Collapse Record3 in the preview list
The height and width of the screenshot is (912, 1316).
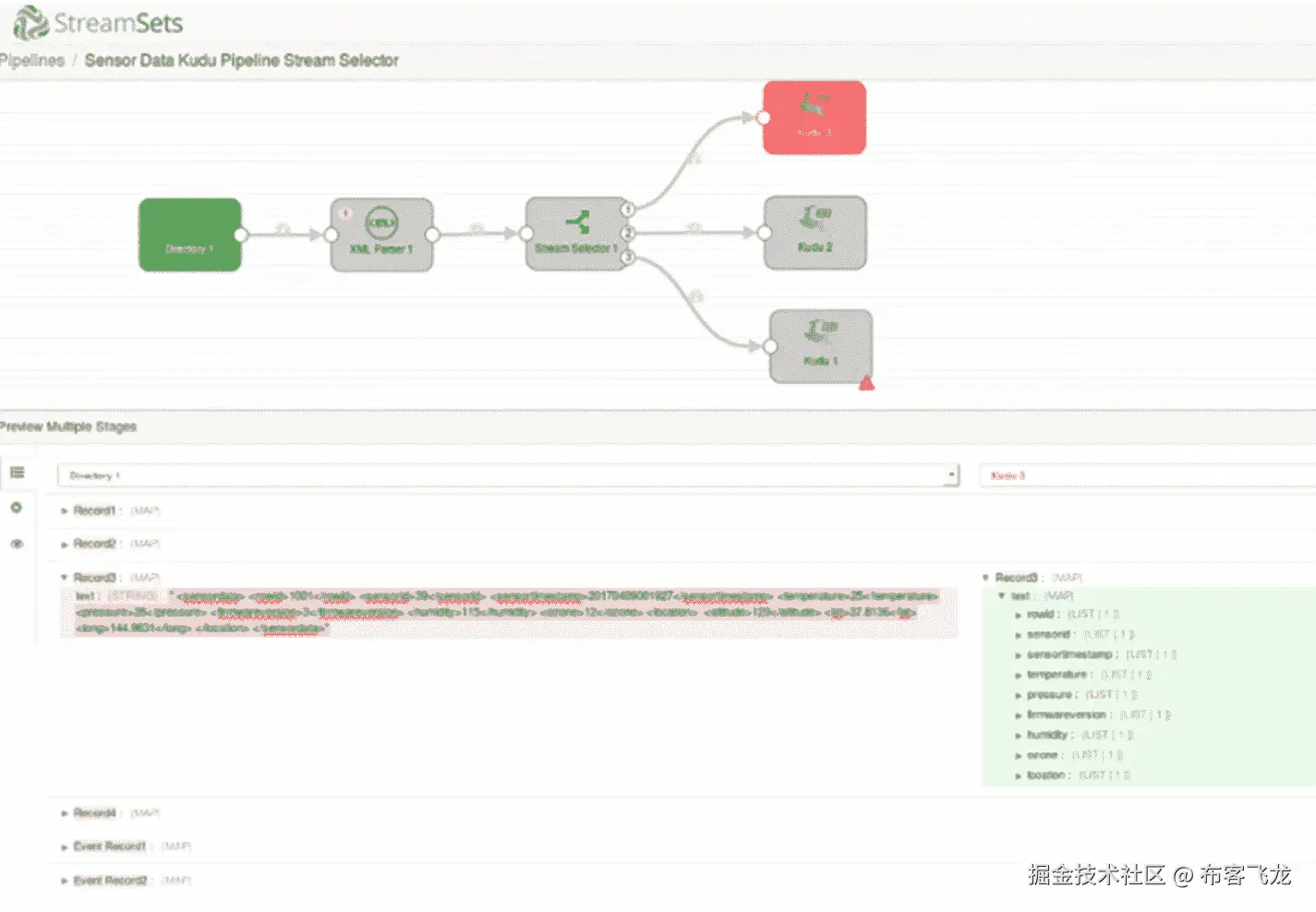[x=63, y=575]
